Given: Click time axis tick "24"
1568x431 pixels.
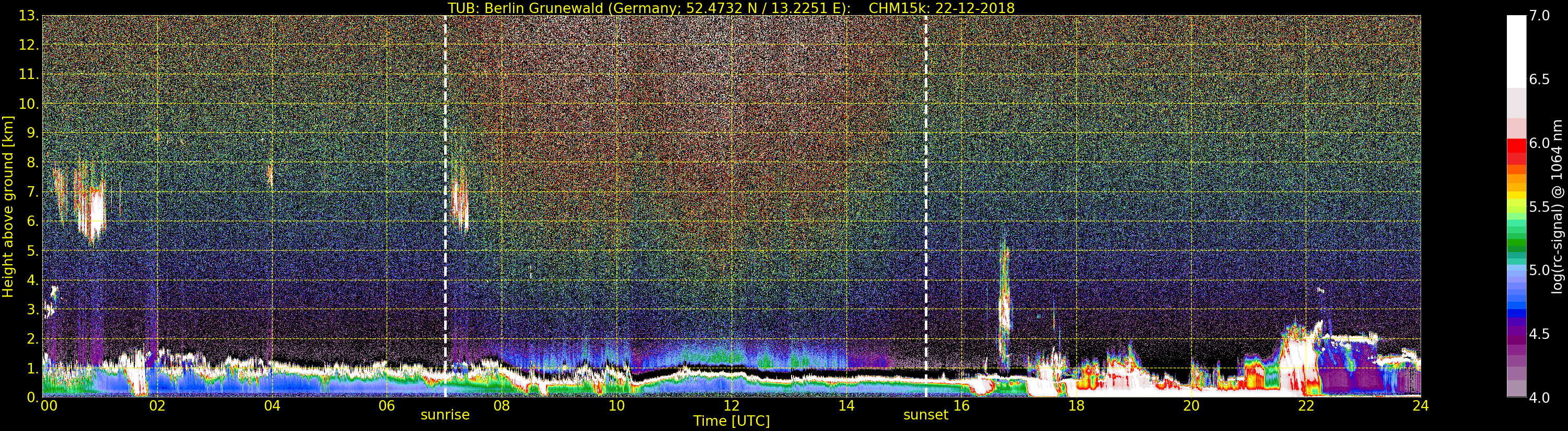Looking at the screenshot, I should [x=1421, y=405].
